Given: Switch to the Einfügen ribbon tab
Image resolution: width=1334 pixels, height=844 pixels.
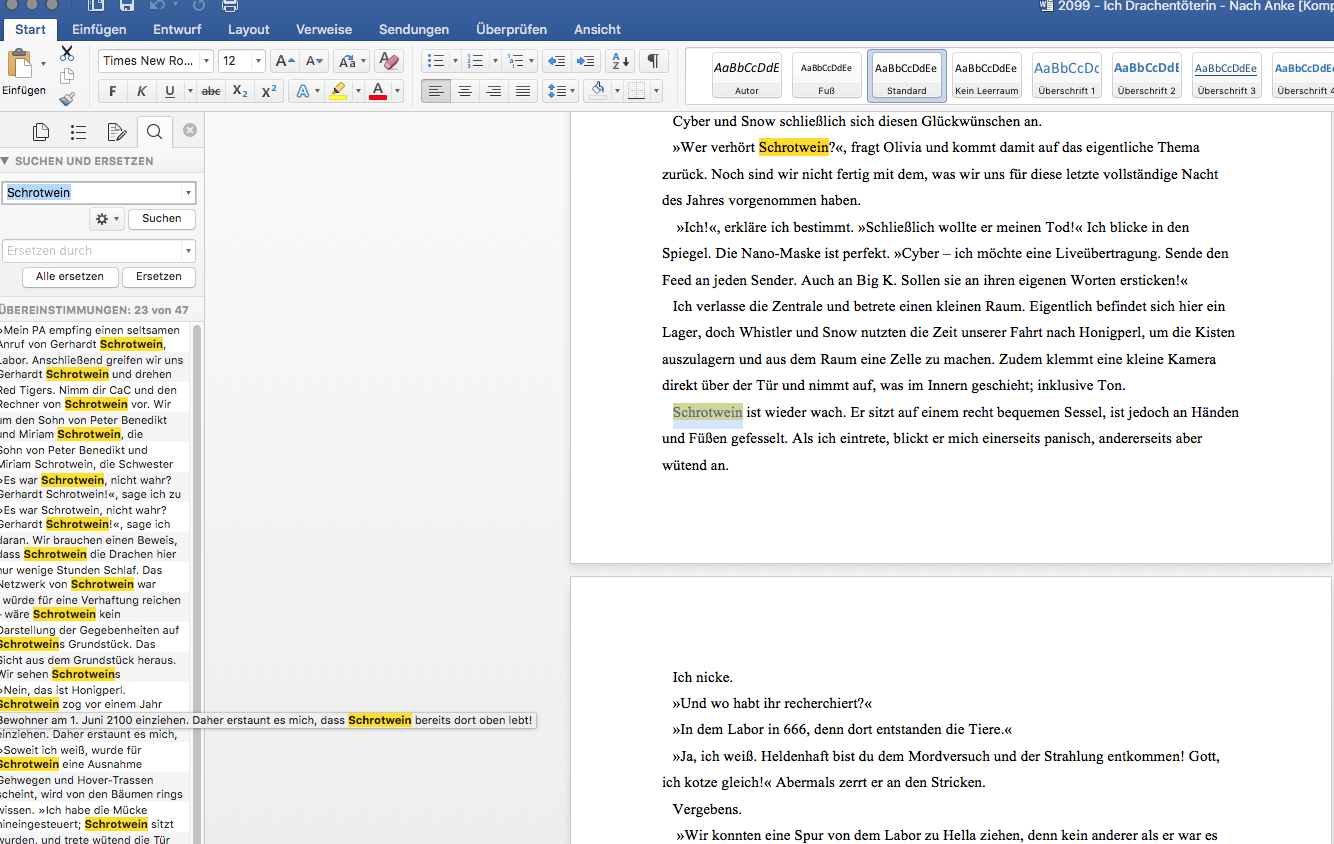Looking at the screenshot, I should pos(99,30).
